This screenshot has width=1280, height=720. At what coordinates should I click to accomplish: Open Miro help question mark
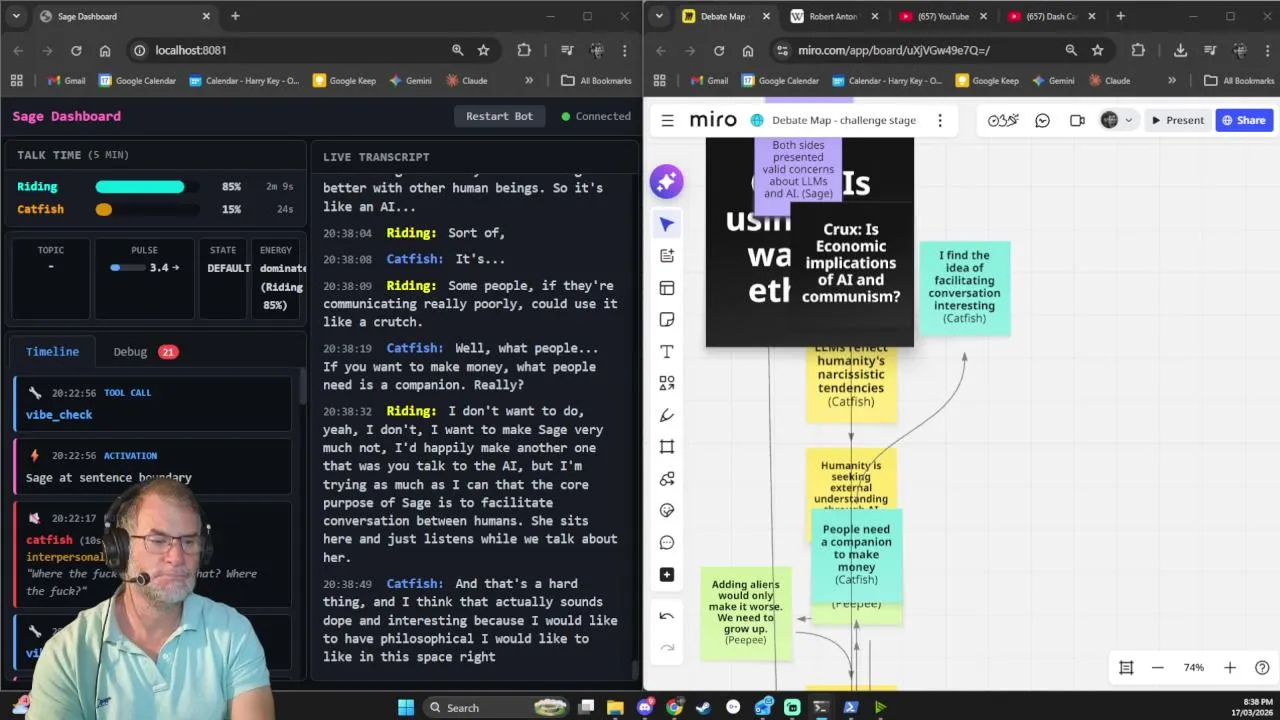(1262, 668)
